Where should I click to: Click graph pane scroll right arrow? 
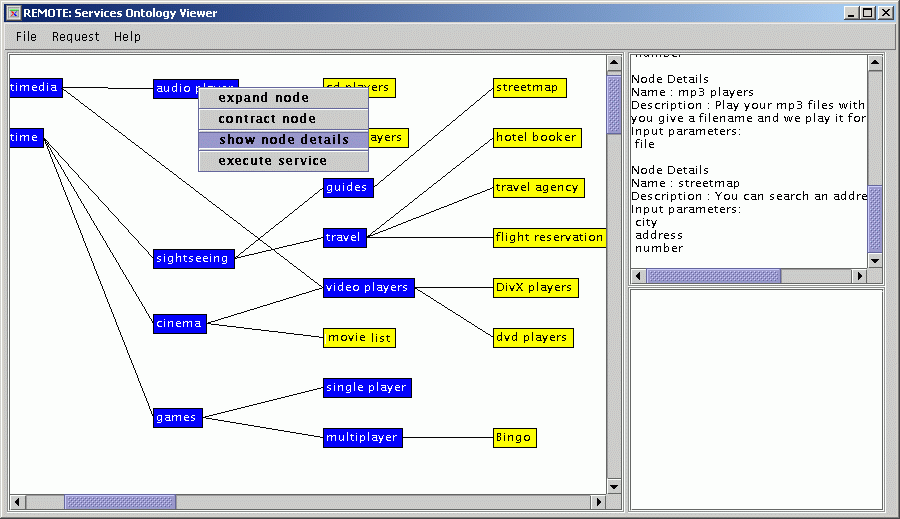(599, 502)
